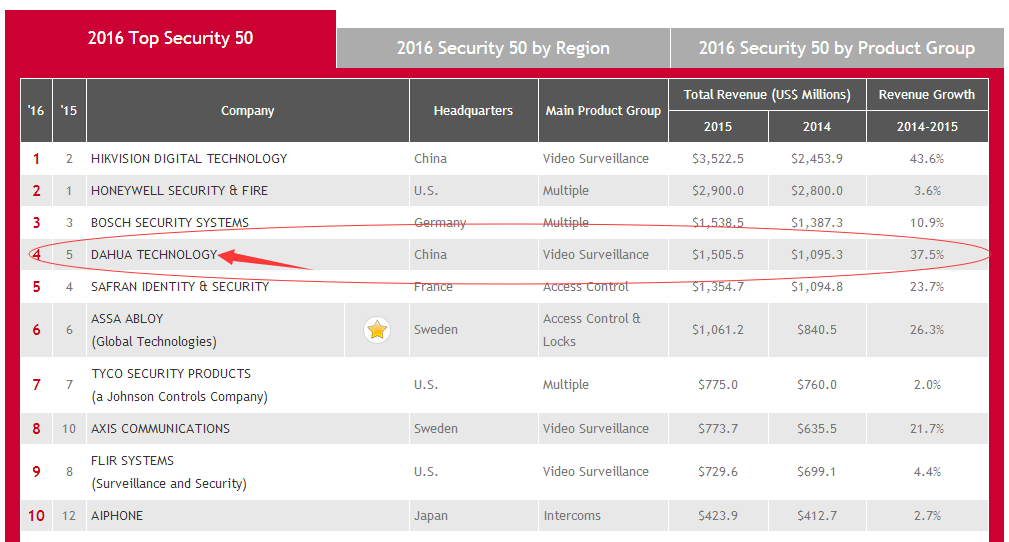Select DAHUA TECHNOLOGY company name

pyautogui.click(x=154, y=255)
